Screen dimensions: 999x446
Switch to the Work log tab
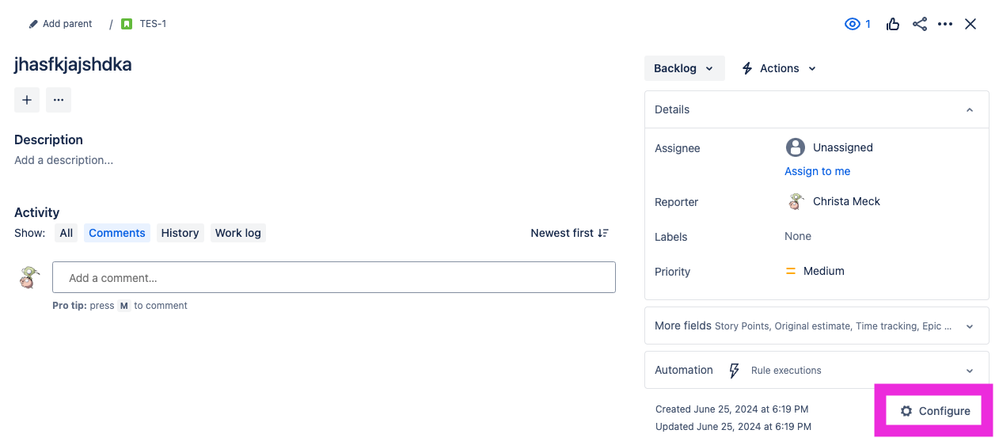238,233
